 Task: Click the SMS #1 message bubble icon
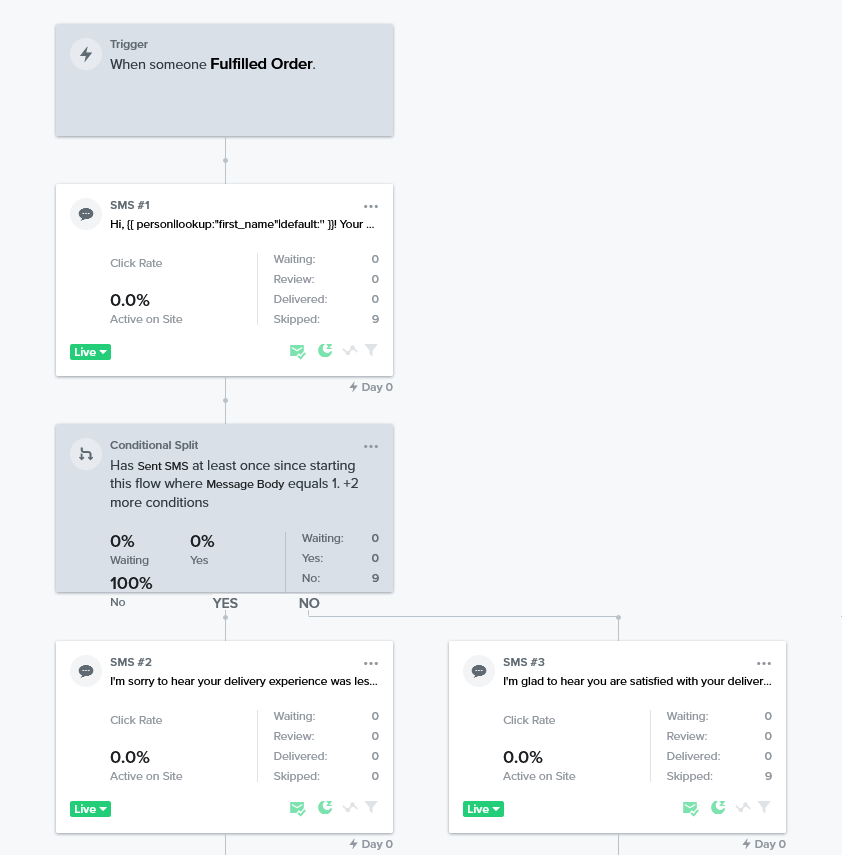[85, 214]
